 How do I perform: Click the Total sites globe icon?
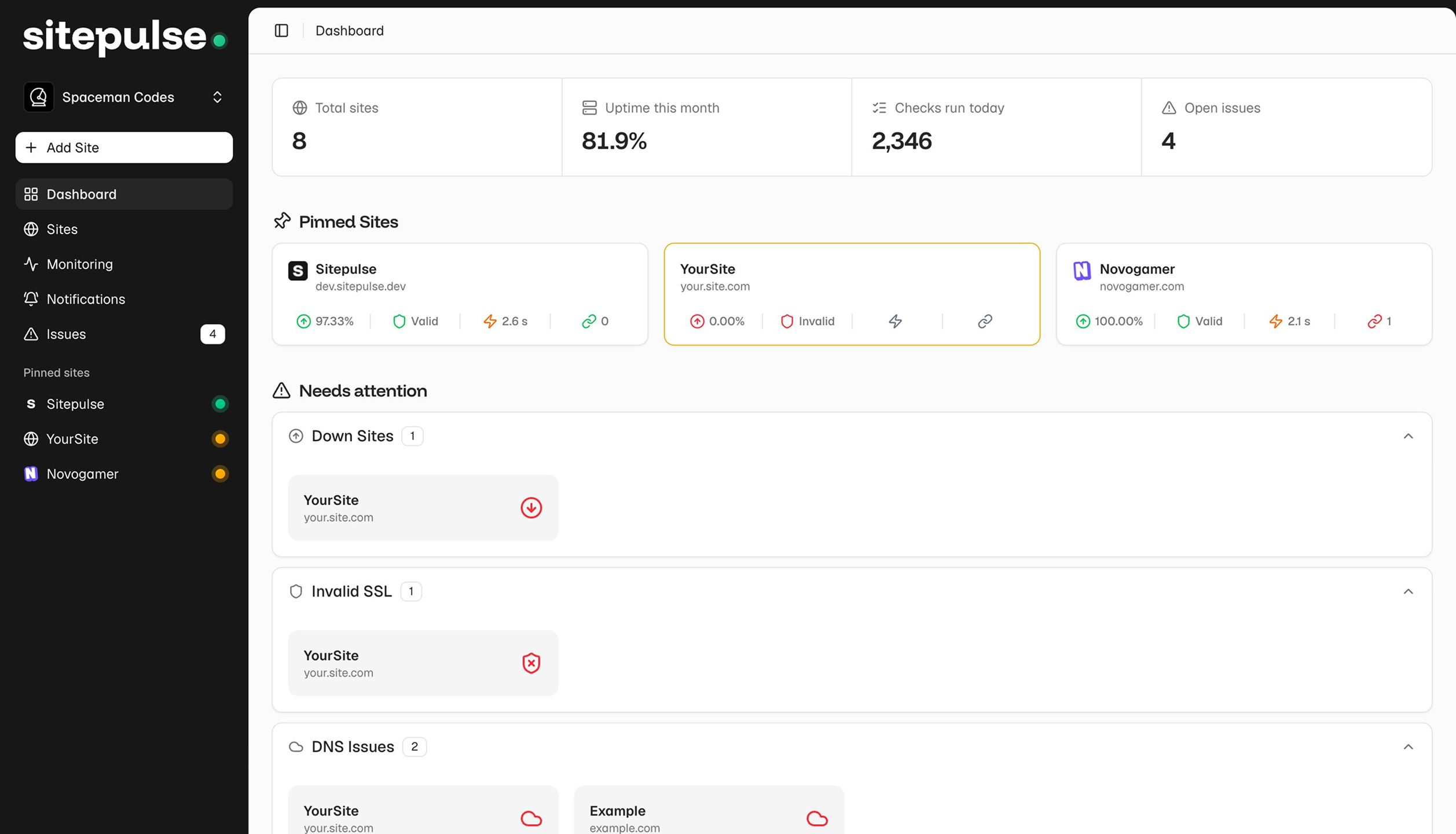click(x=300, y=108)
